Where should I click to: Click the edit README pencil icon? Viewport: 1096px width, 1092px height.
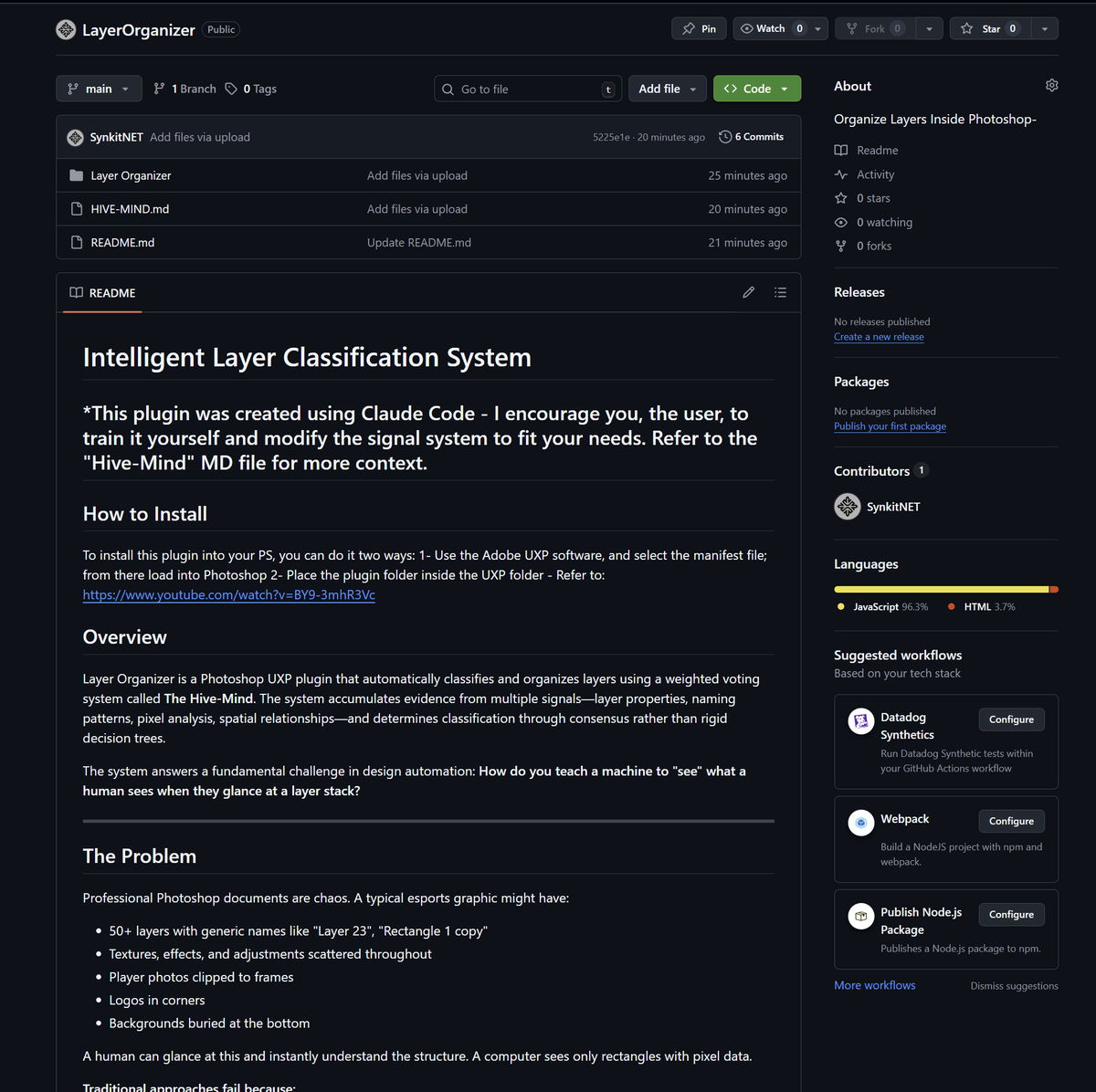[749, 292]
